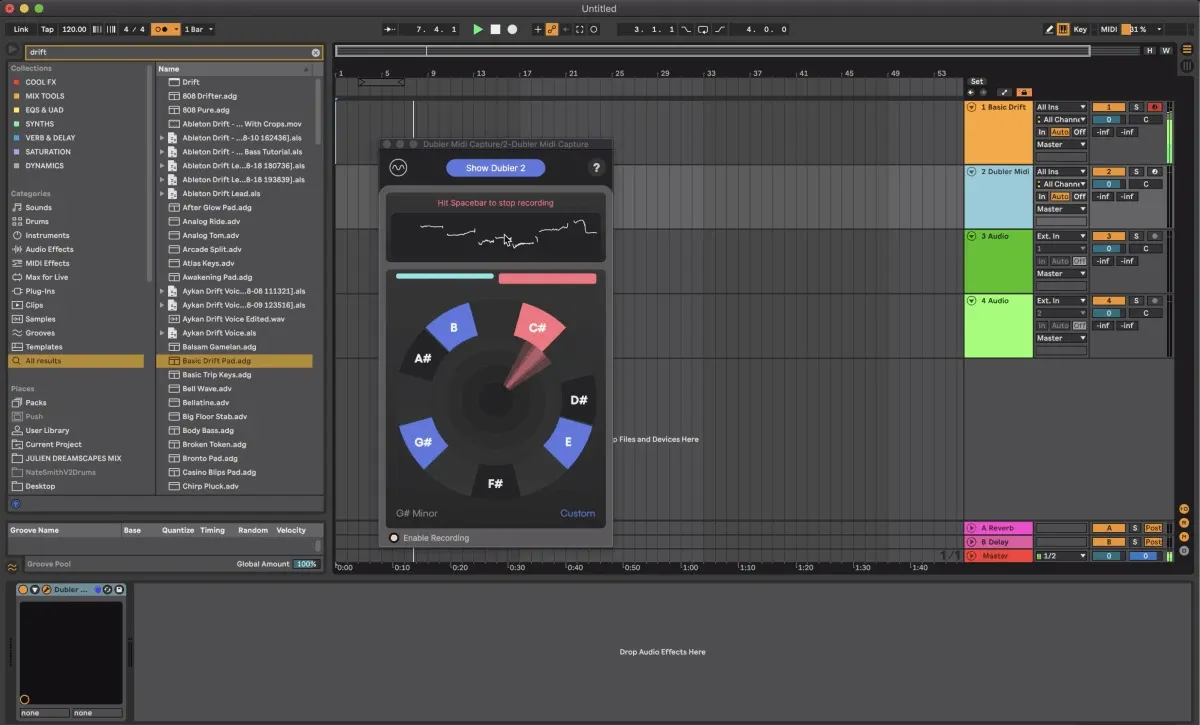This screenshot has height=725, width=1200.
Task: Toggle the arrangement lock icon
Action: (1023, 93)
